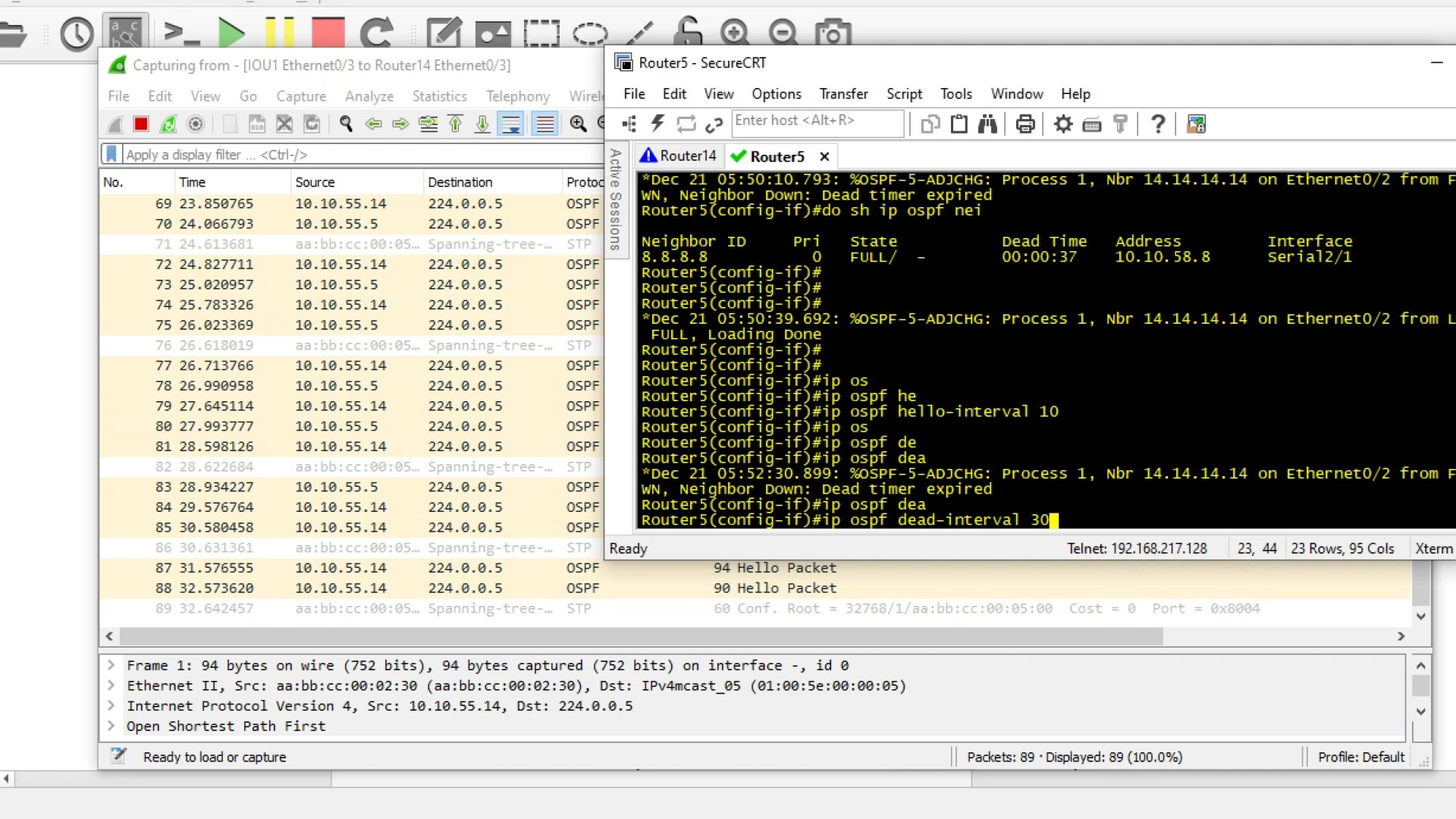Toggle Wireshark auto-scroll during live capture

coord(512,124)
